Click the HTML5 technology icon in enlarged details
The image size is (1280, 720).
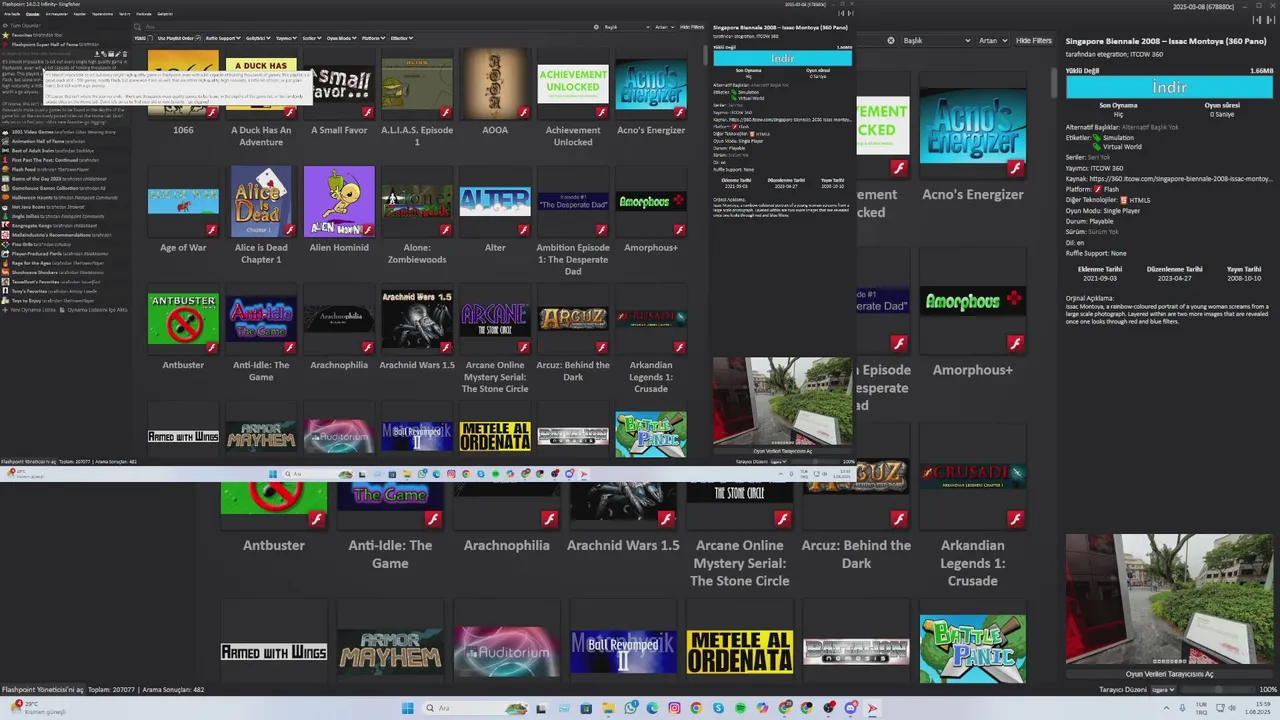click(x=1123, y=200)
